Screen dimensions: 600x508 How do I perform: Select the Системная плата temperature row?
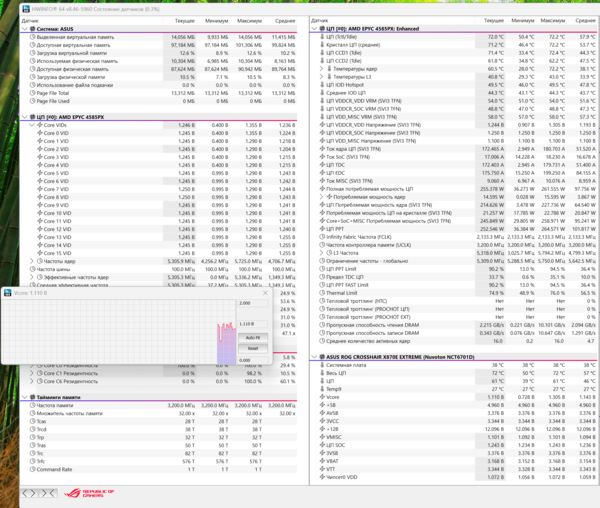454,365
